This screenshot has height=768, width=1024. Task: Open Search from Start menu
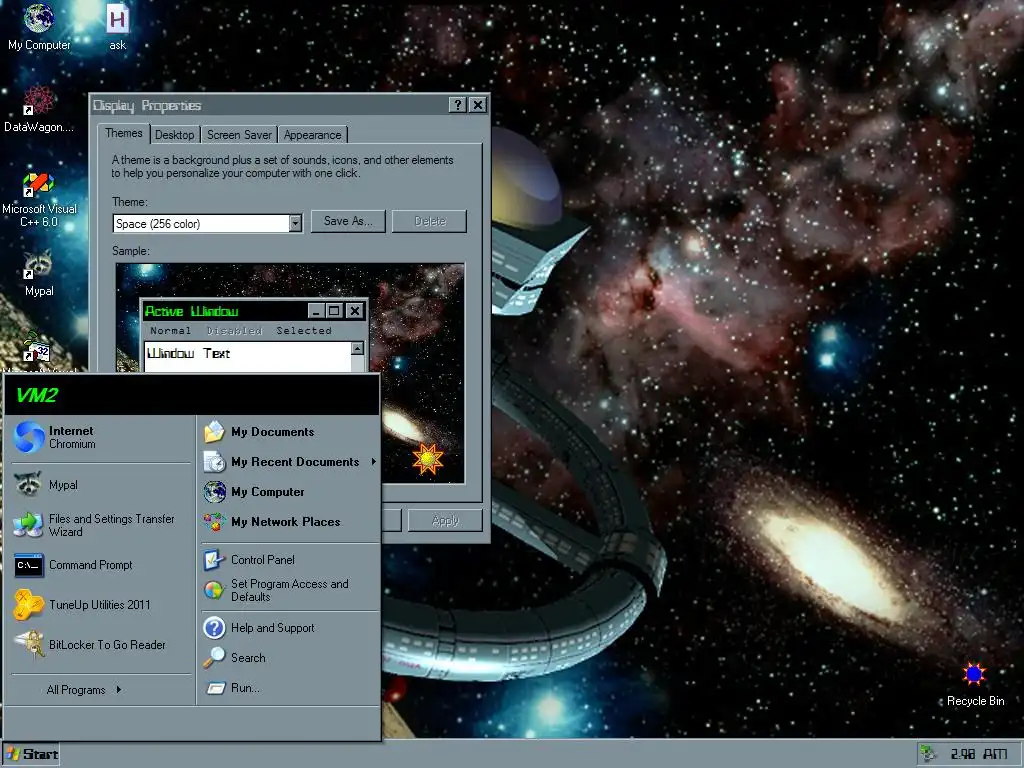point(289,658)
